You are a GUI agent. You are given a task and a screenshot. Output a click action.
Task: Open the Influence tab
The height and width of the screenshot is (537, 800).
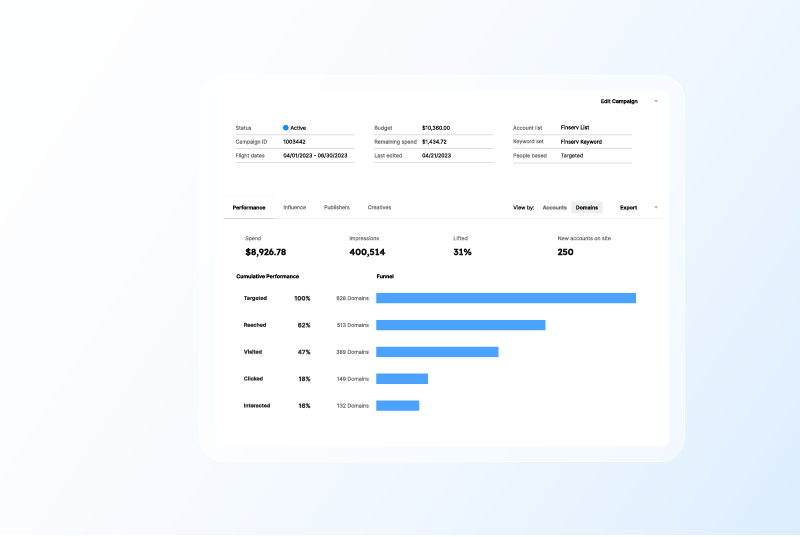pos(294,207)
